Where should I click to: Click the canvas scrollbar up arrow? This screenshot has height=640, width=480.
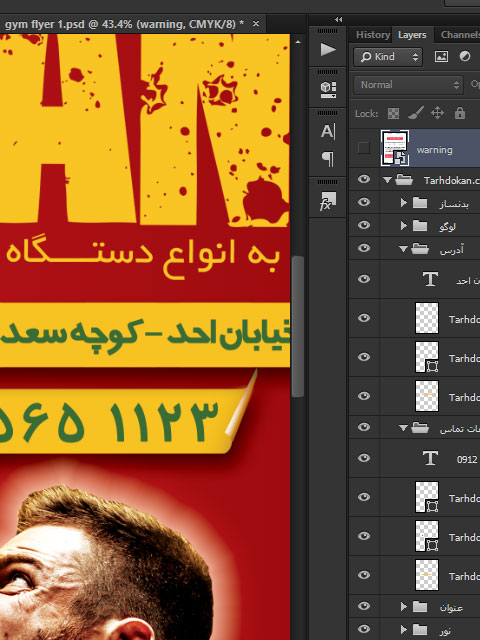point(298,42)
